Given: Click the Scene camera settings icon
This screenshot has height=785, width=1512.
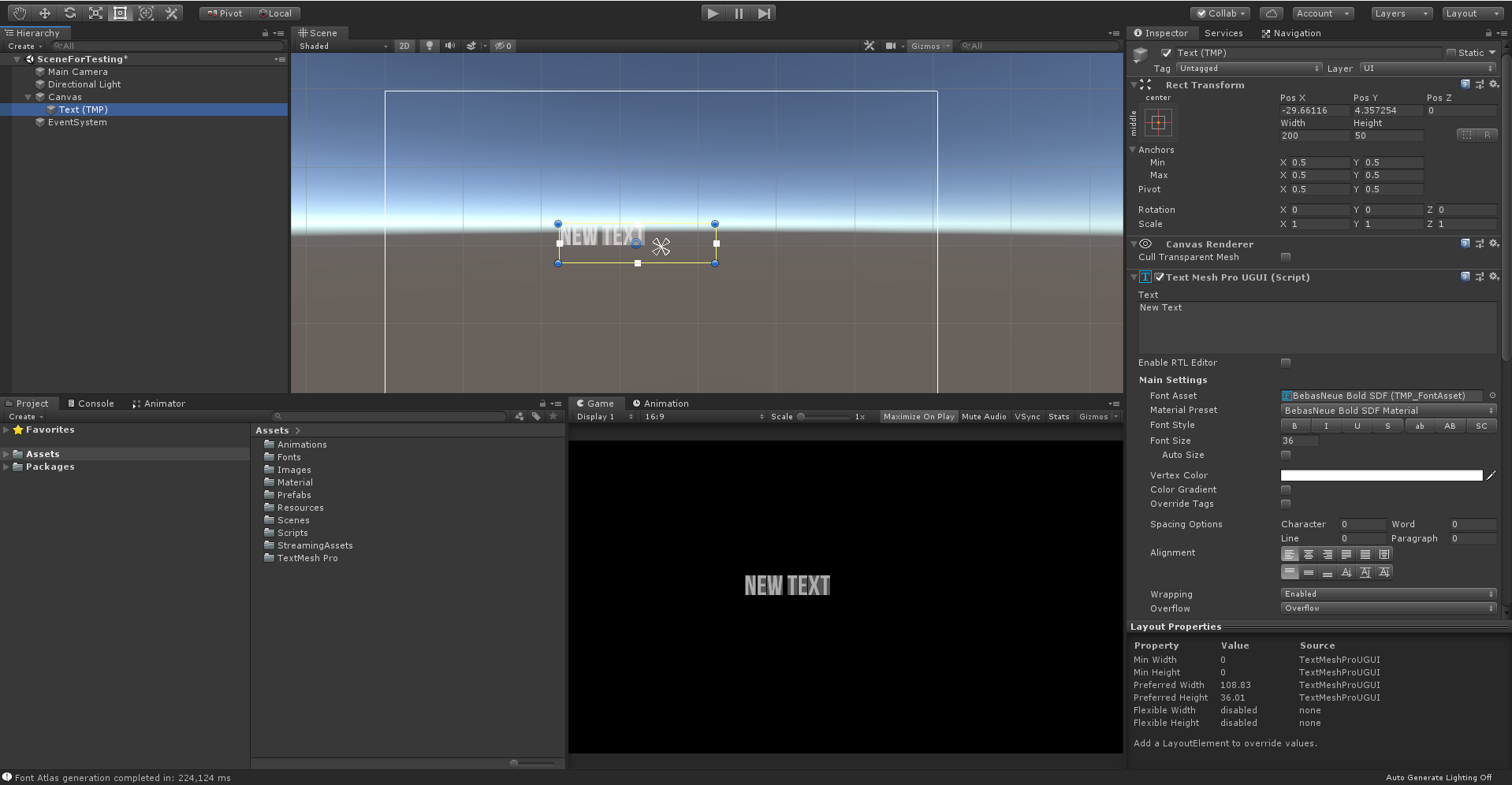Looking at the screenshot, I should pyautogui.click(x=890, y=46).
